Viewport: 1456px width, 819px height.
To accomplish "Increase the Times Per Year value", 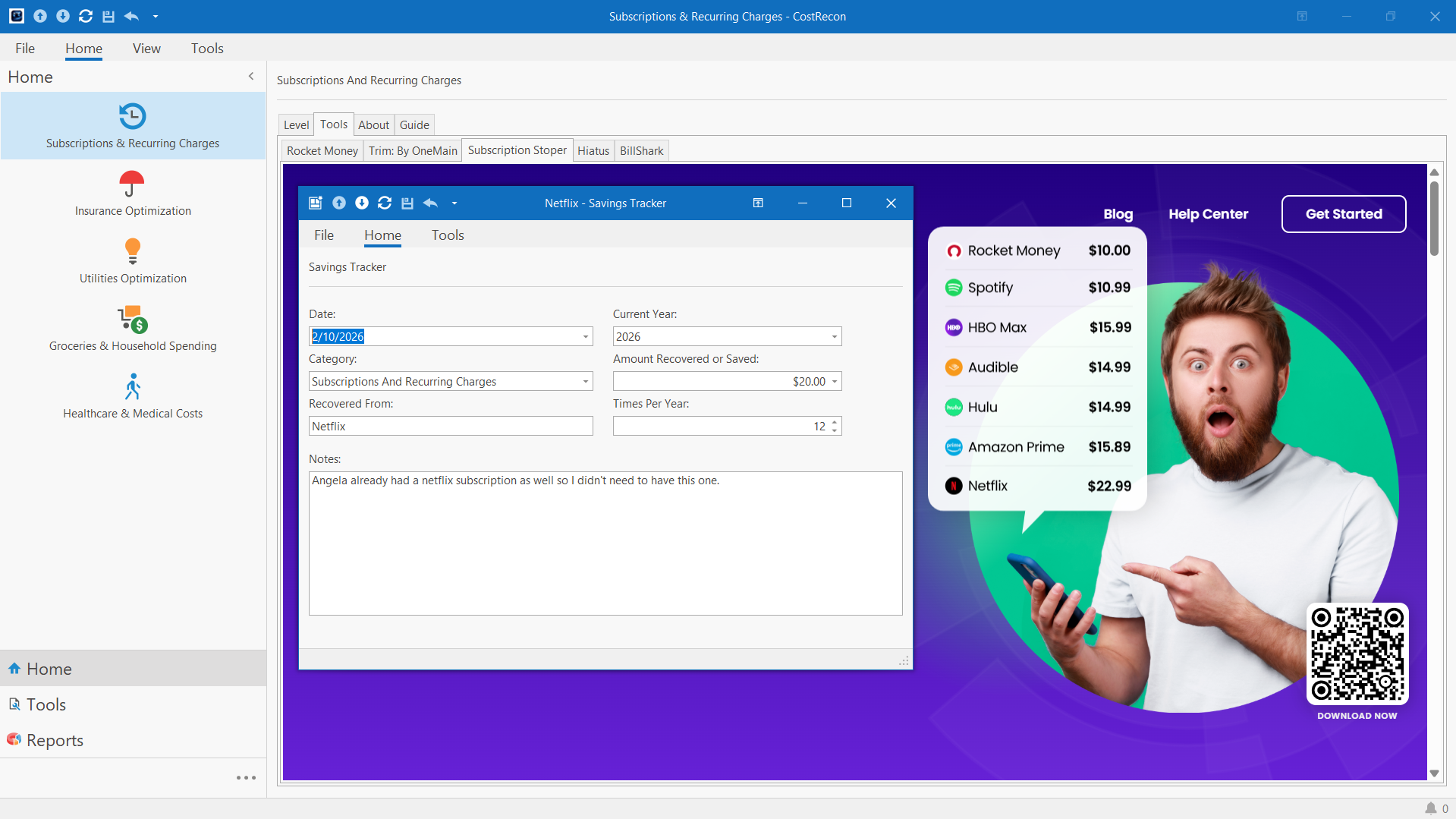I will tap(835, 422).
